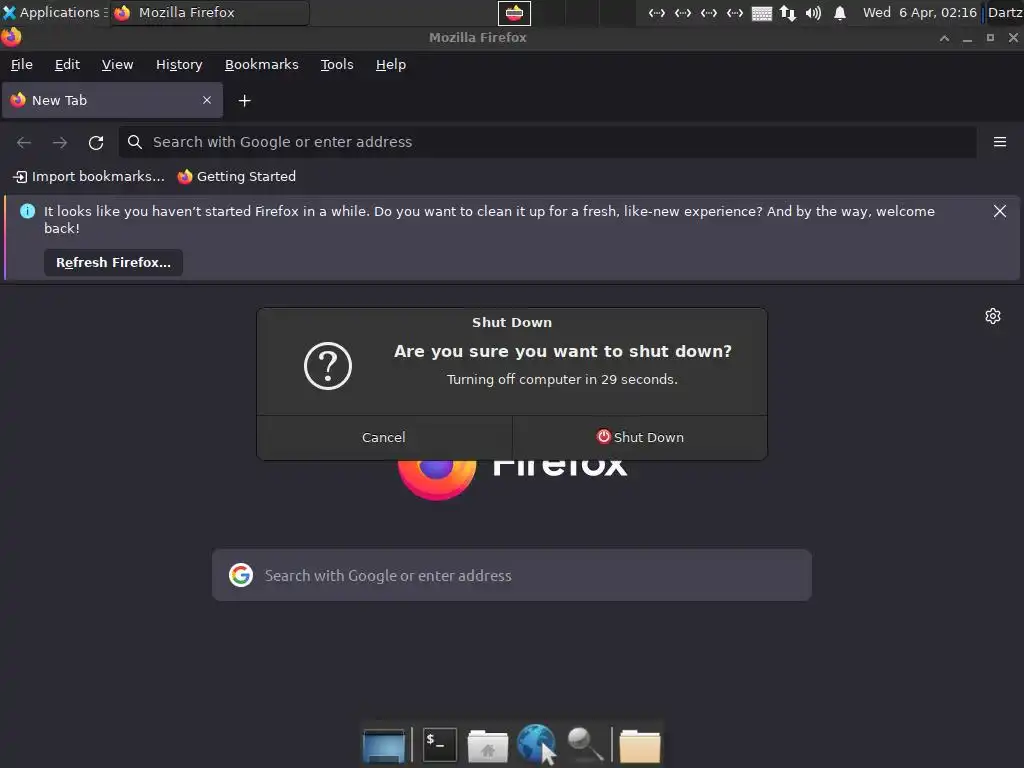Open the Dartz user menu
The height and width of the screenshot is (768, 1024).
click(x=1004, y=12)
